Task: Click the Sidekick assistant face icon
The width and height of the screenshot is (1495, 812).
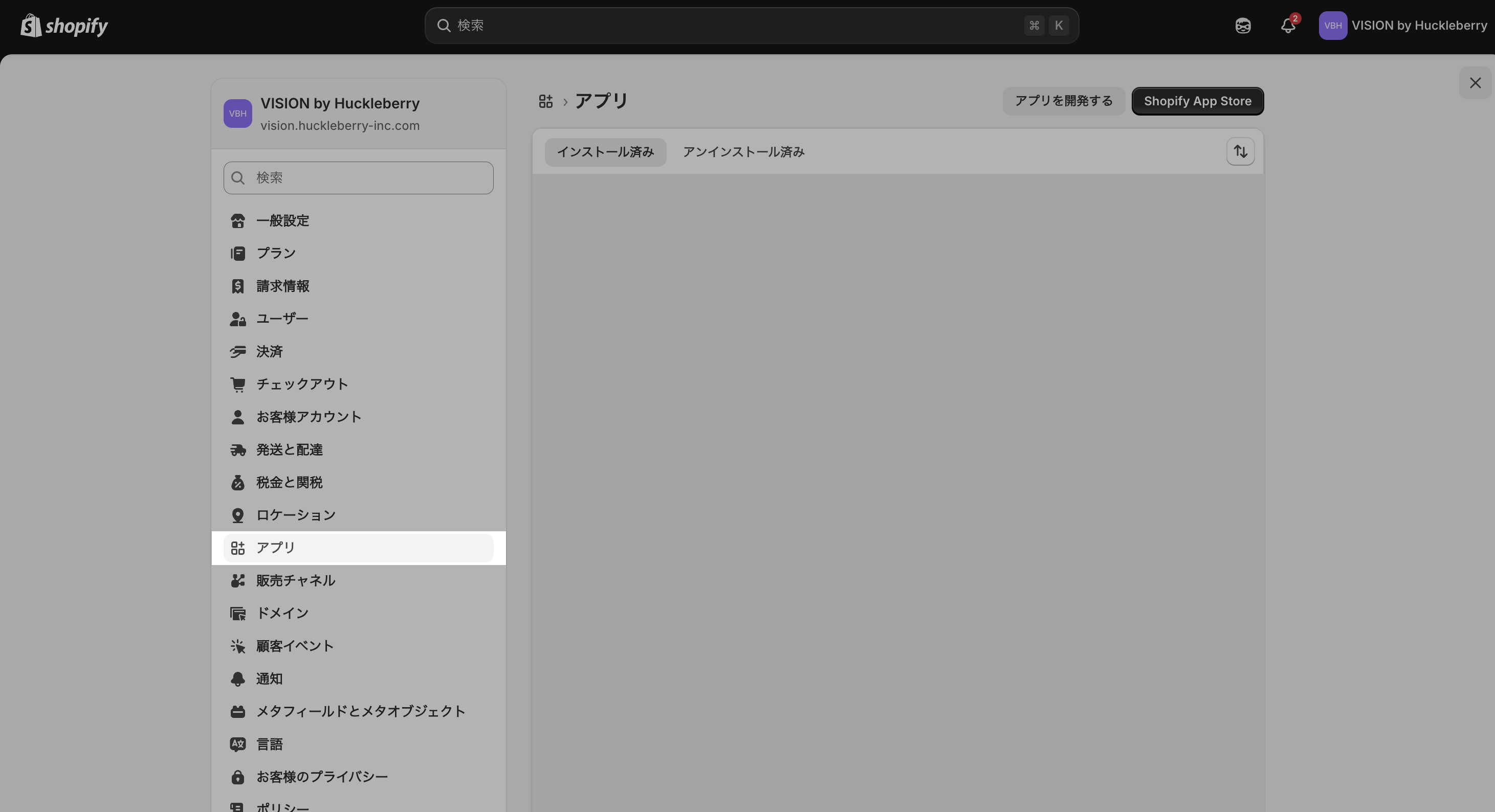Action: point(1243,26)
